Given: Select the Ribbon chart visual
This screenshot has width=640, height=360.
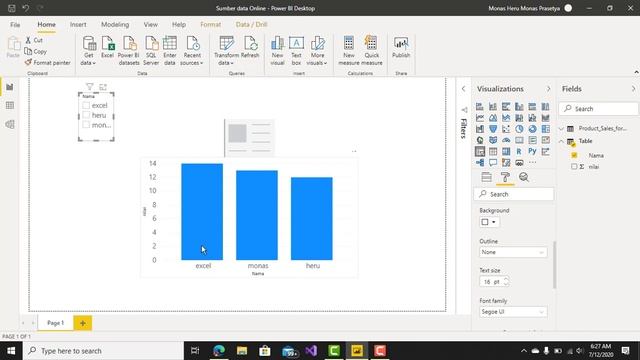Looking at the screenshot, I should pos(545,118).
